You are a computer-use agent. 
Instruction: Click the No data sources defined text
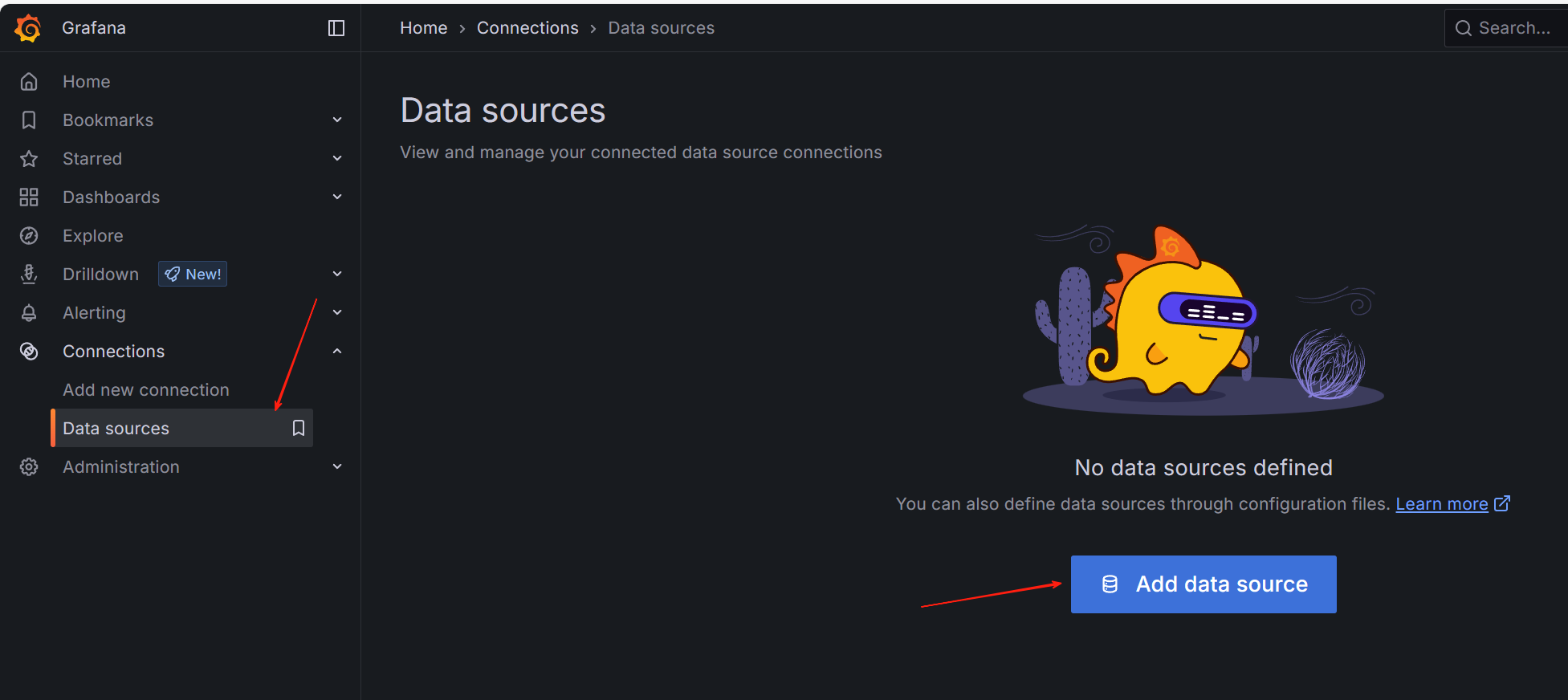pos(1203,468)
